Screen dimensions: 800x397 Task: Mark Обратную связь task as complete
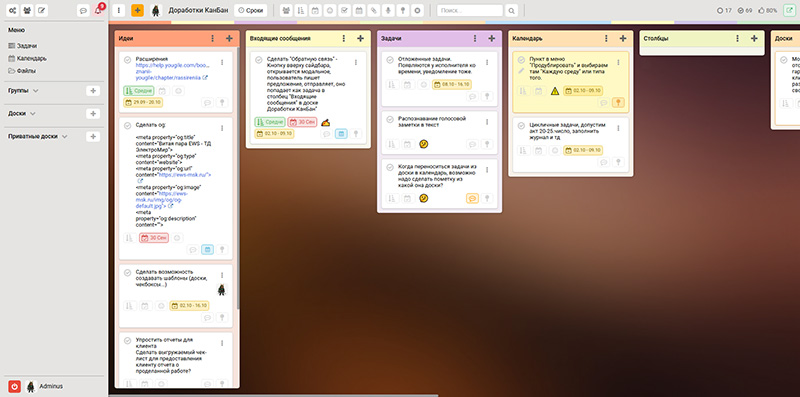259,60
